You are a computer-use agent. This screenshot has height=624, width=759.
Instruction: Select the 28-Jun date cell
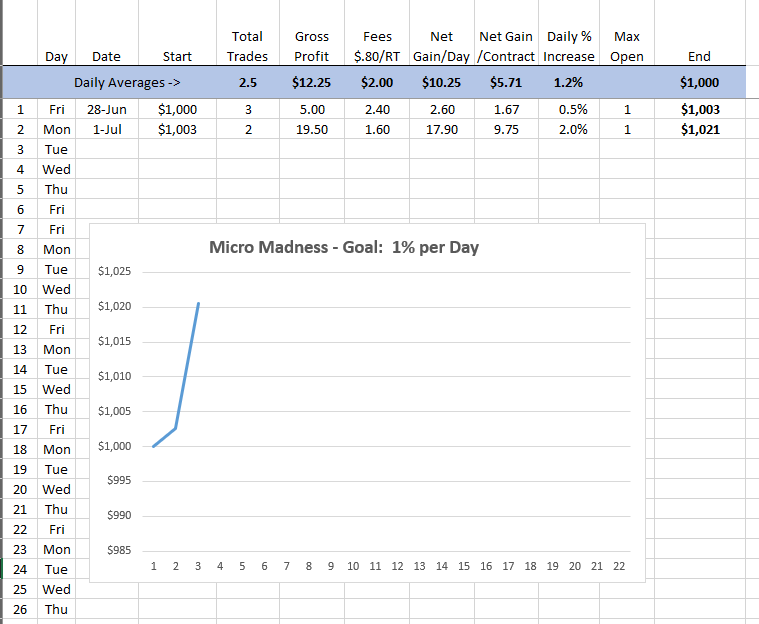[107, 109]
